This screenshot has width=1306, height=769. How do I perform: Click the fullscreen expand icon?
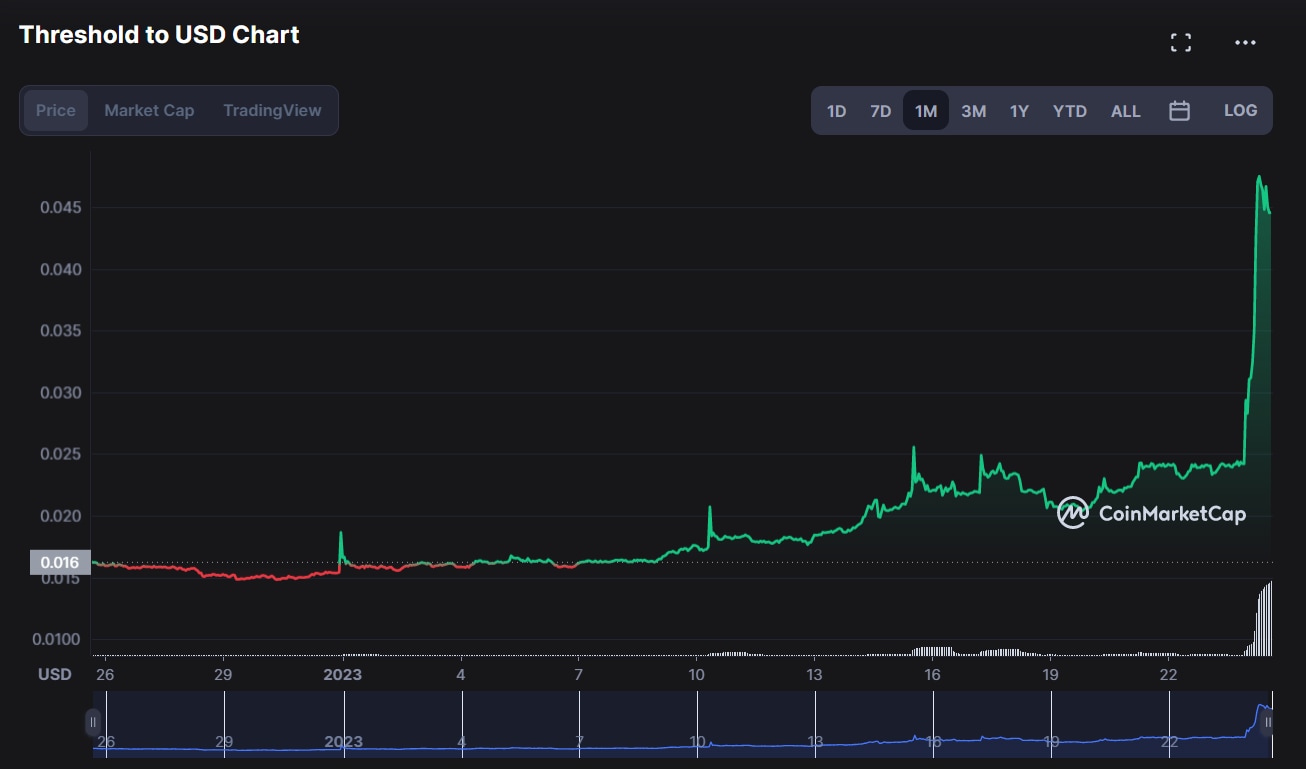(x=1180, y=42)
